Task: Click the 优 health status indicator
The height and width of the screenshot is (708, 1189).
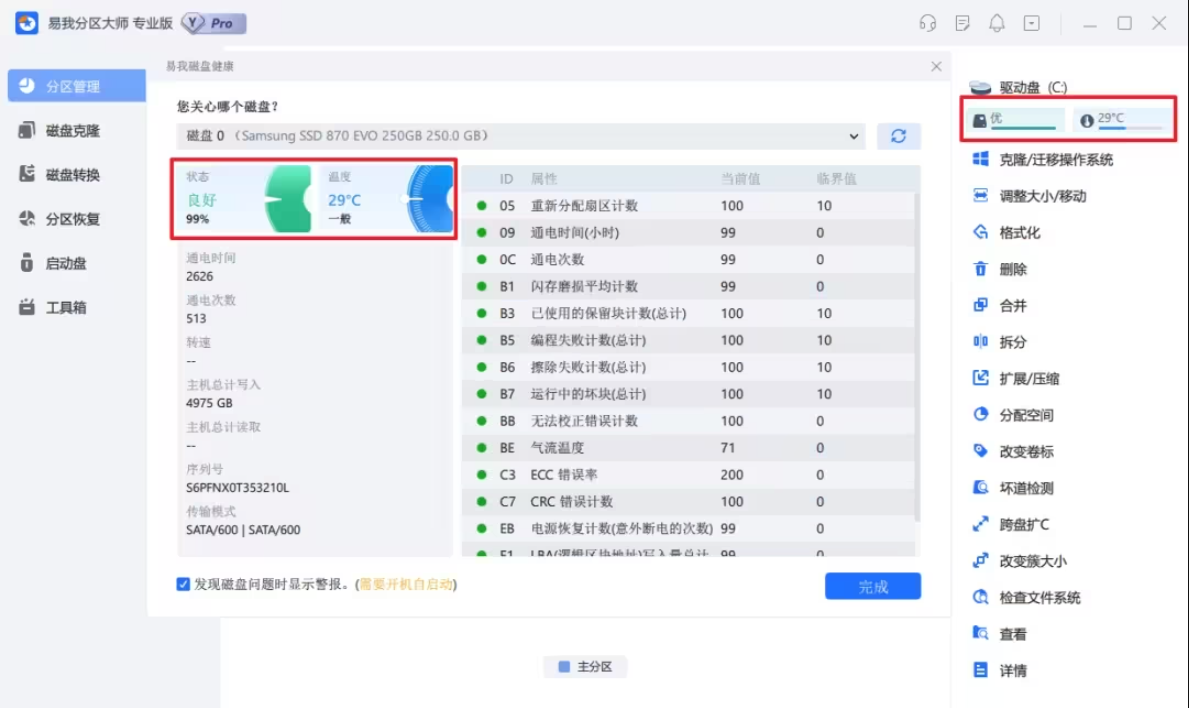Action: click(1015, 119)
